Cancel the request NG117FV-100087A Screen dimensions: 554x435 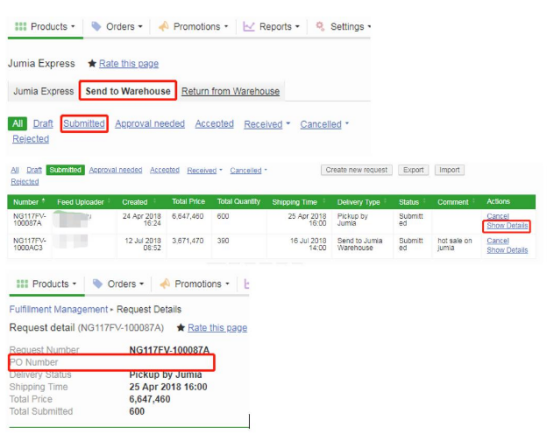(x=497, y=216)
